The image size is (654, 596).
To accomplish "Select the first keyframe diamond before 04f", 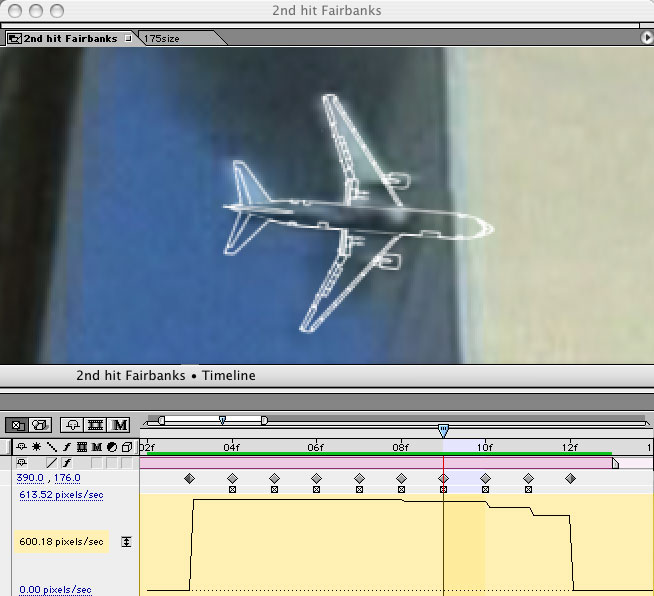I will point(189,479).
